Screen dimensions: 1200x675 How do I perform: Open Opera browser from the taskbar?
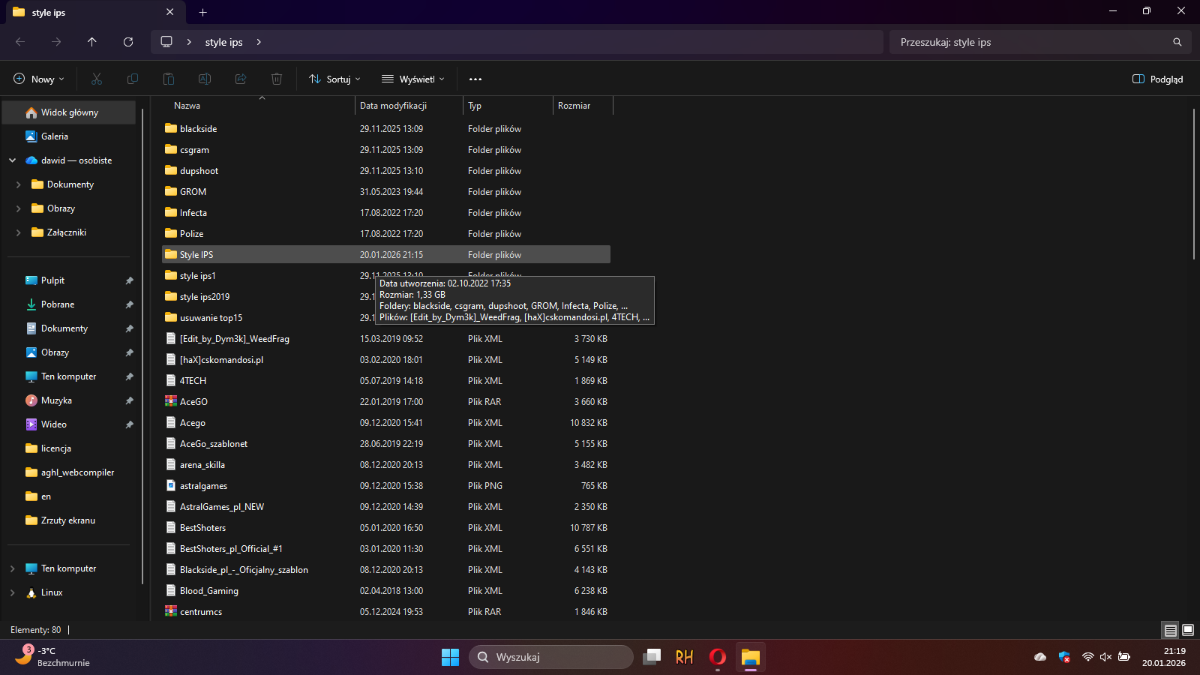[x=717, y=657]
